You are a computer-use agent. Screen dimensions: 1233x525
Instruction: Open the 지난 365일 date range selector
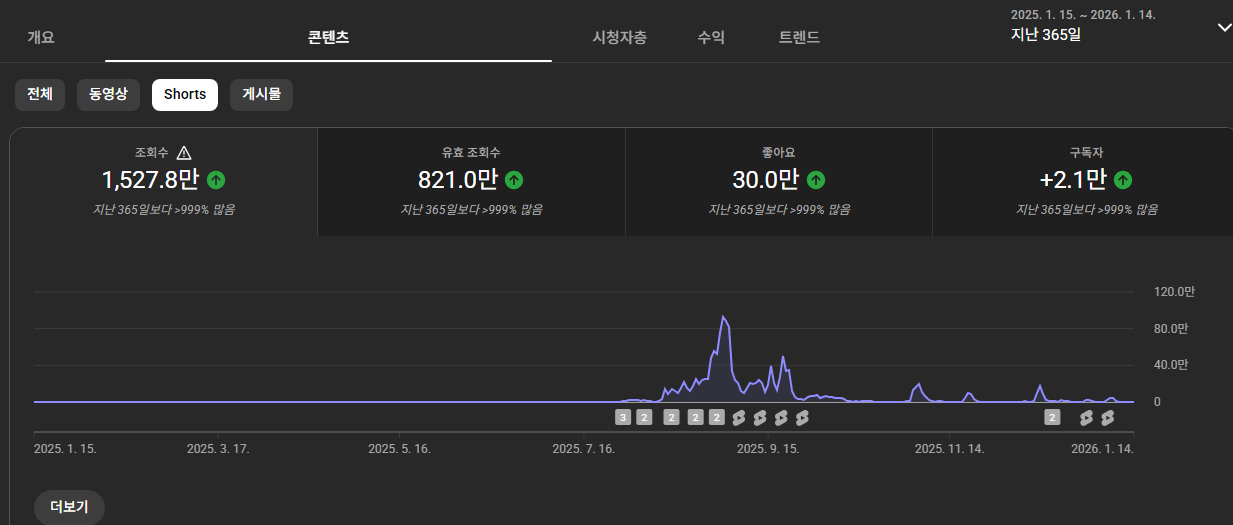tap(1046, 35)
